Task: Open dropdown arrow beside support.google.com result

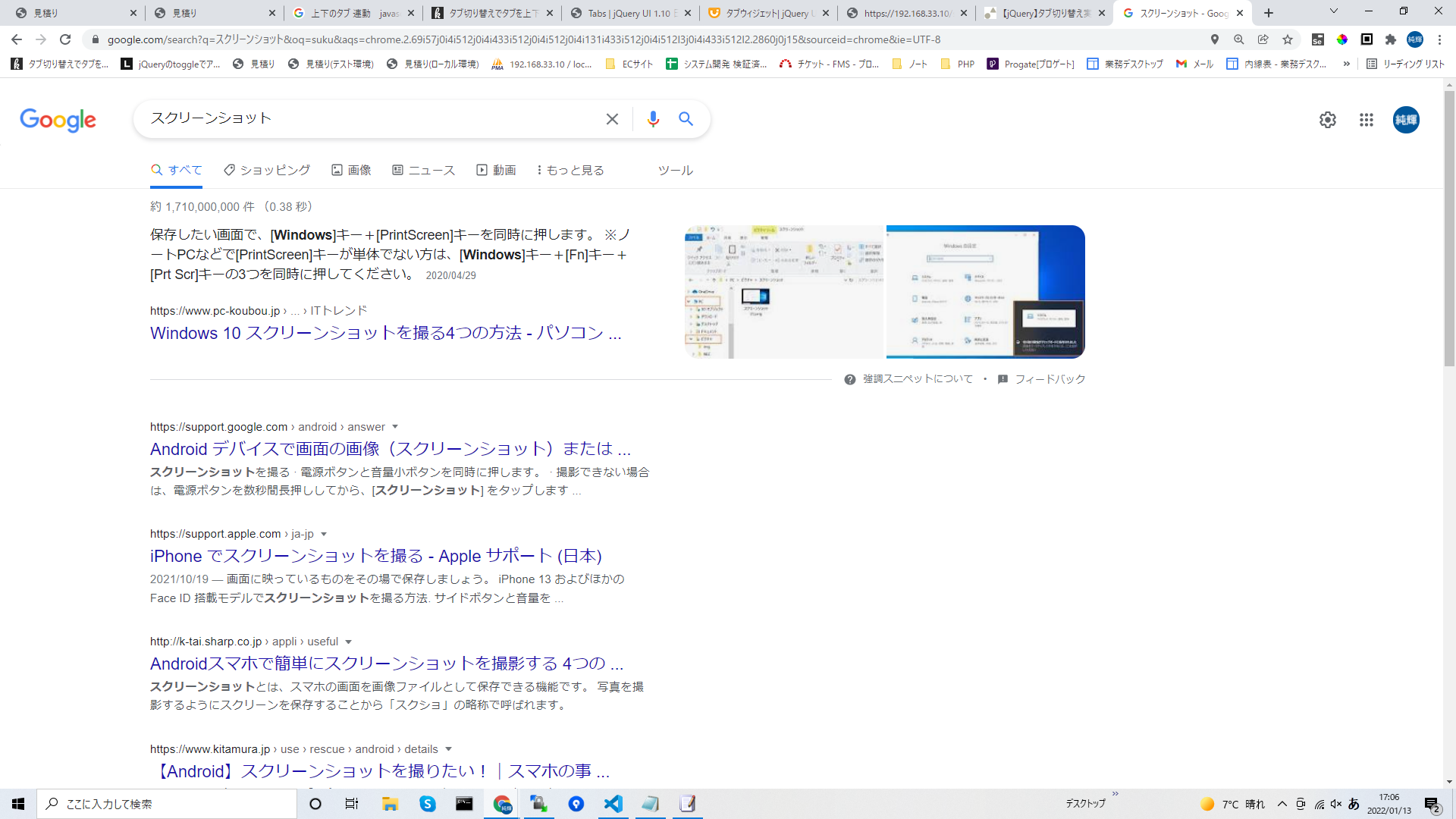Action: pos(395,427)
